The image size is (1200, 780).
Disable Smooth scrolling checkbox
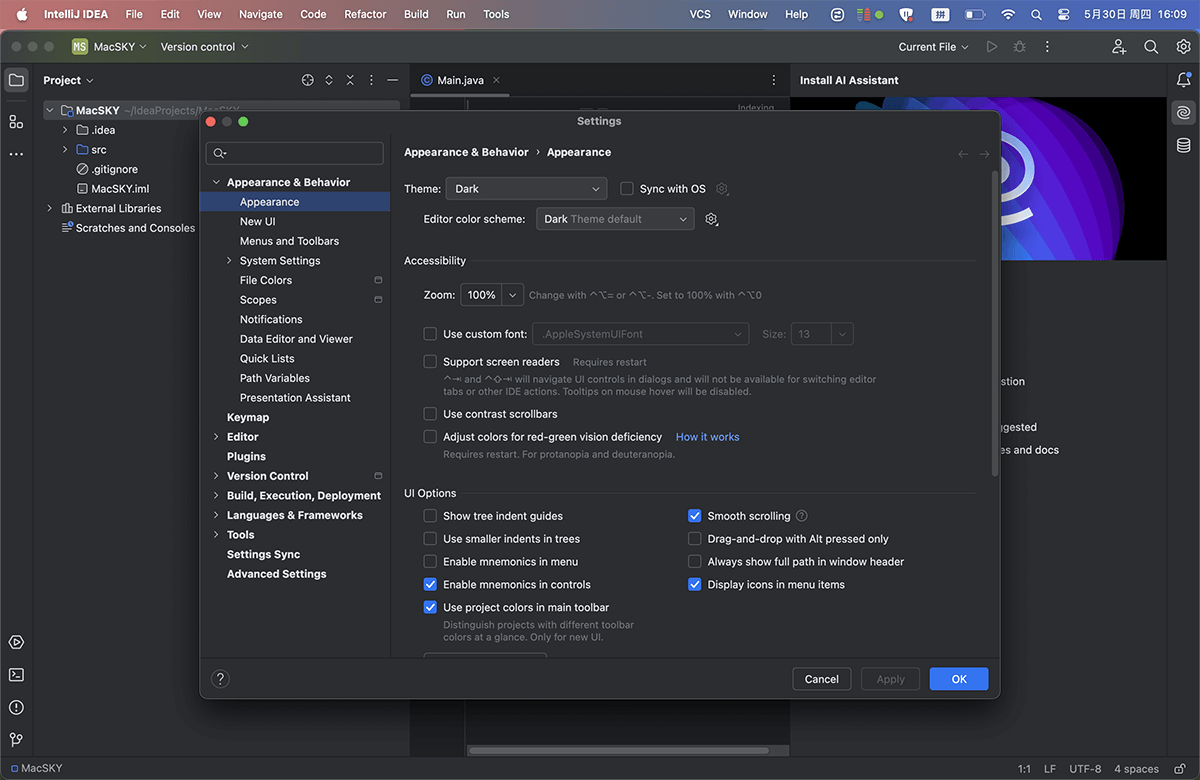694,516
